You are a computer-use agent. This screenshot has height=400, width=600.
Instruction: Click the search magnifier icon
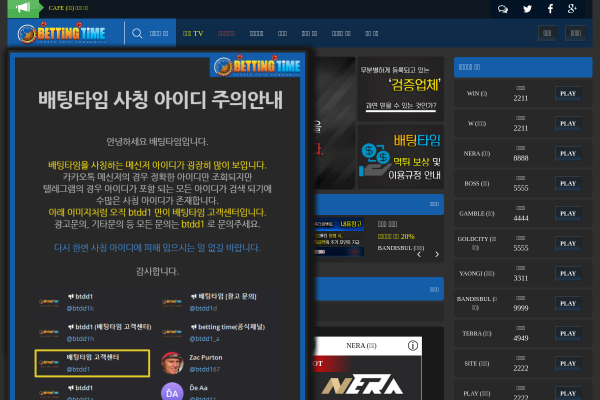tap(137, 33)
